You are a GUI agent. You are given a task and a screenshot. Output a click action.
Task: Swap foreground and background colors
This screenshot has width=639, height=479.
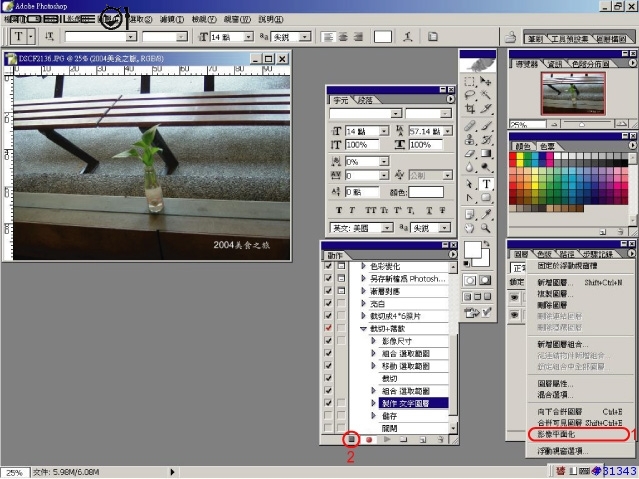coord(486,244)
